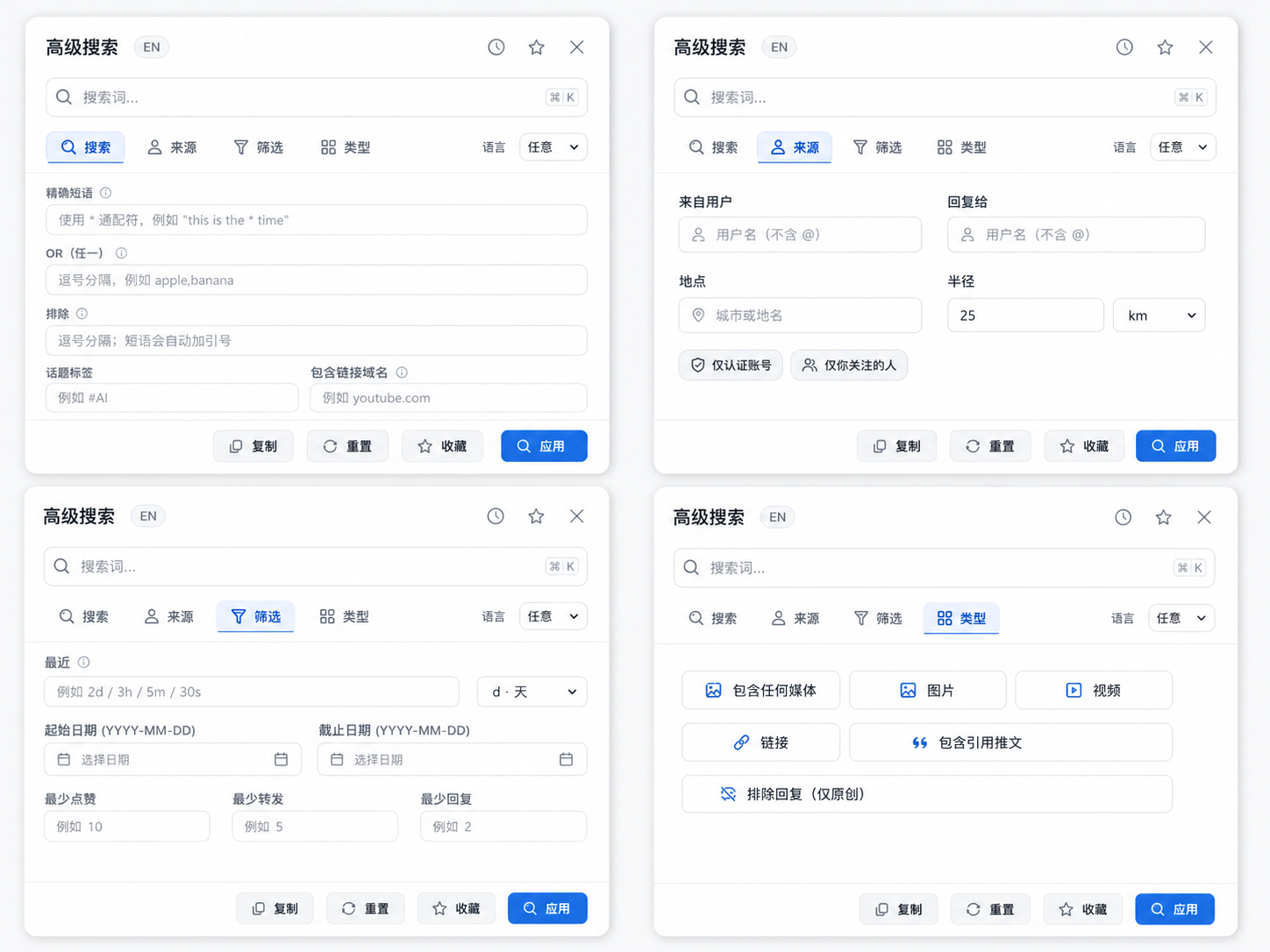The width and height of the screenshot is (1270, 952).
Task: Toggle 视频 type option
Action: (x=1094, y=691)
